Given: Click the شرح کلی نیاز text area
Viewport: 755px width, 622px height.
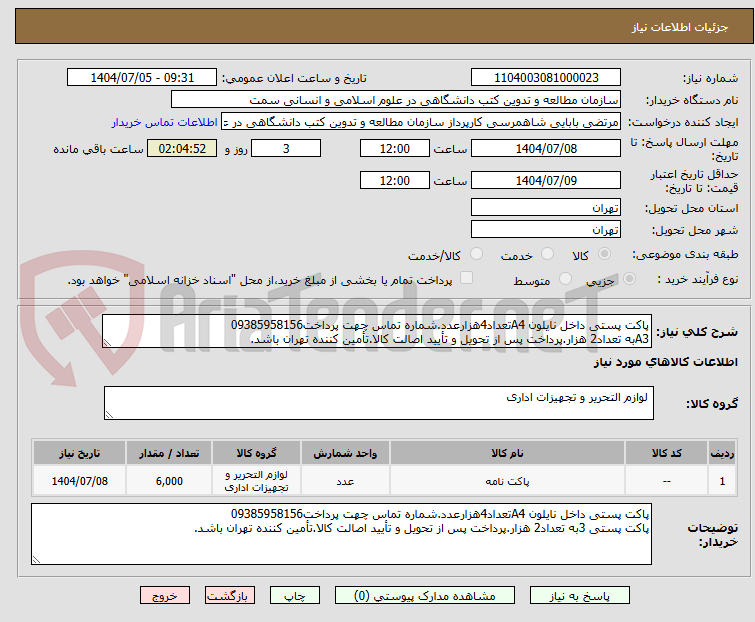Looking at the screenshot, I should pyautogui.click(x=377, y=331).
